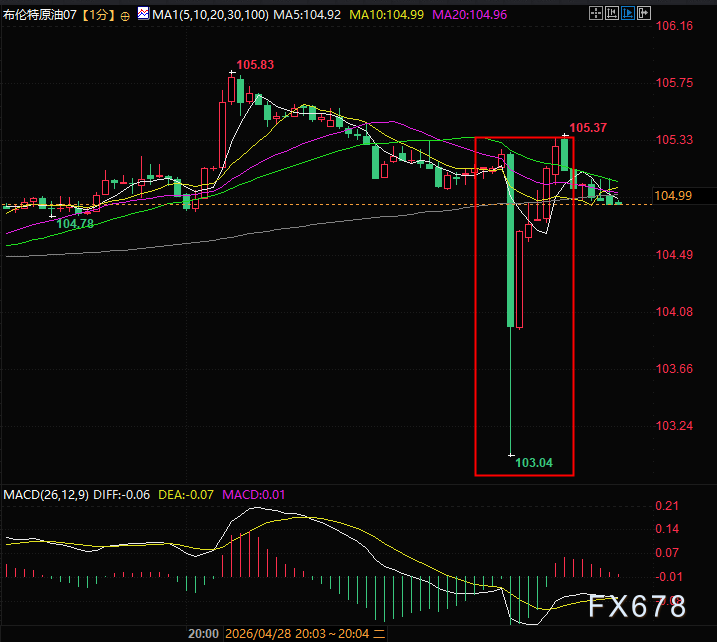
Task: Select the DEA:-0.07 value
Action: pos(186,495)
